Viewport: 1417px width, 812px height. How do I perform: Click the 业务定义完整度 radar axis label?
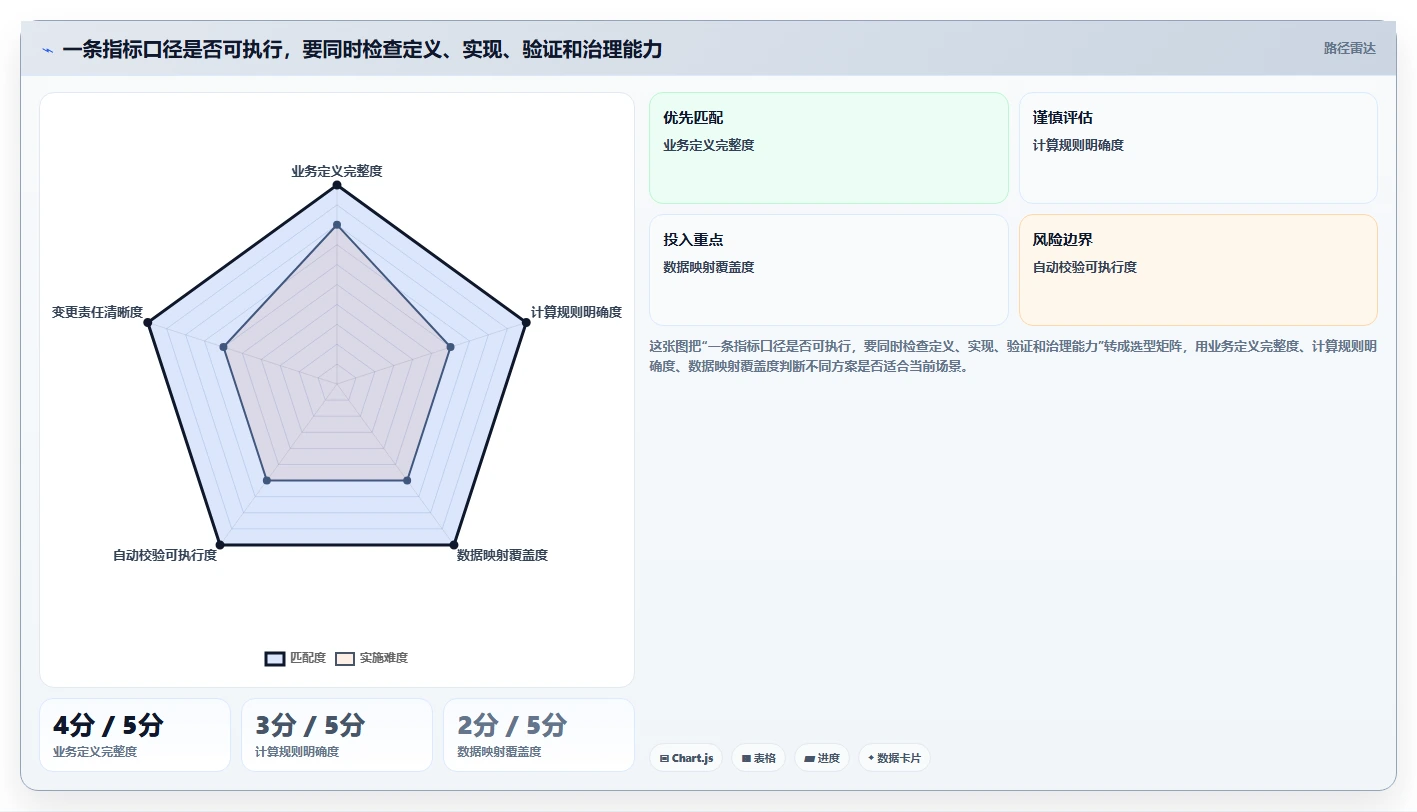tap(337, 171)
